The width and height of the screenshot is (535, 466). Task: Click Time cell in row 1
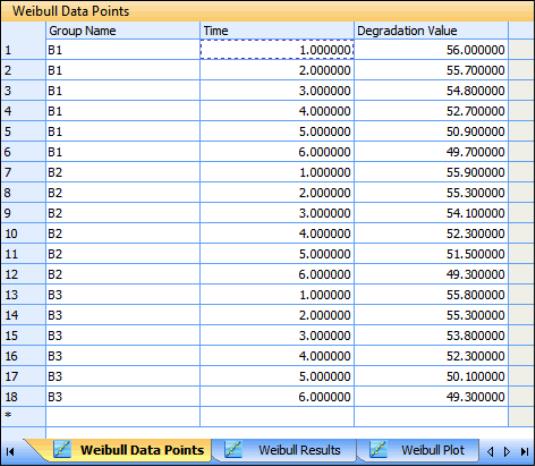[277, 50]
